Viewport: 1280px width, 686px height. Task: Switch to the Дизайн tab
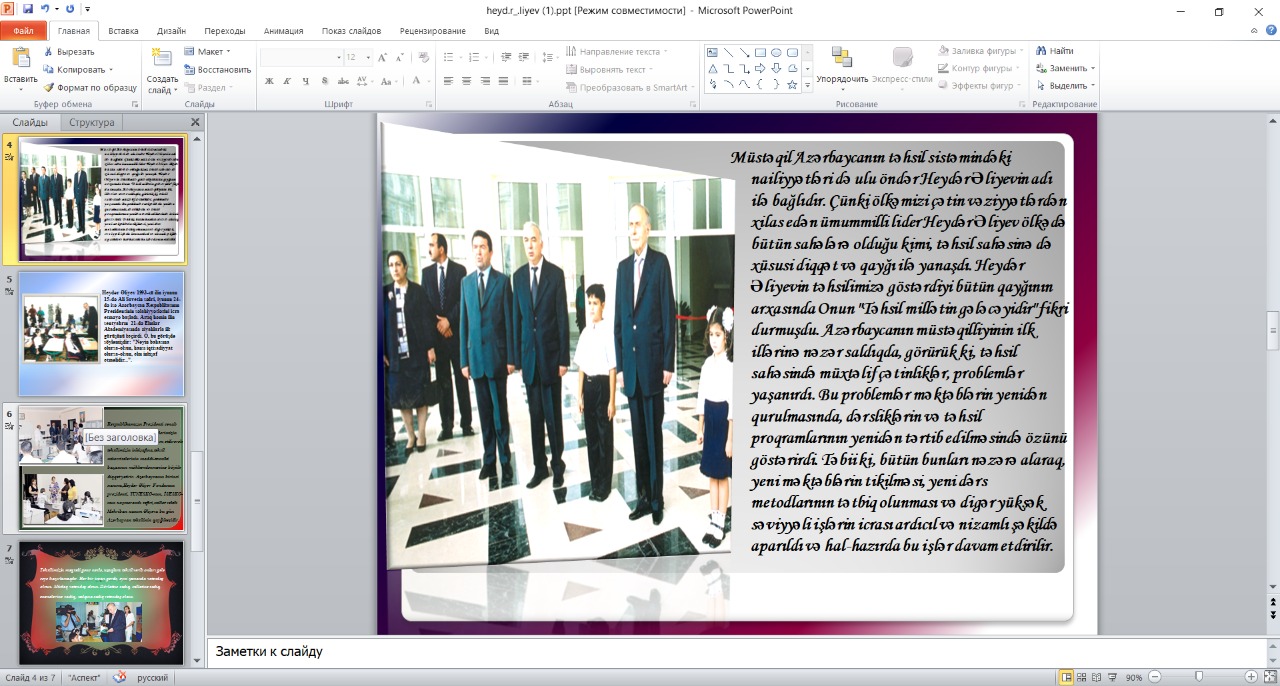tap(171, 31)
